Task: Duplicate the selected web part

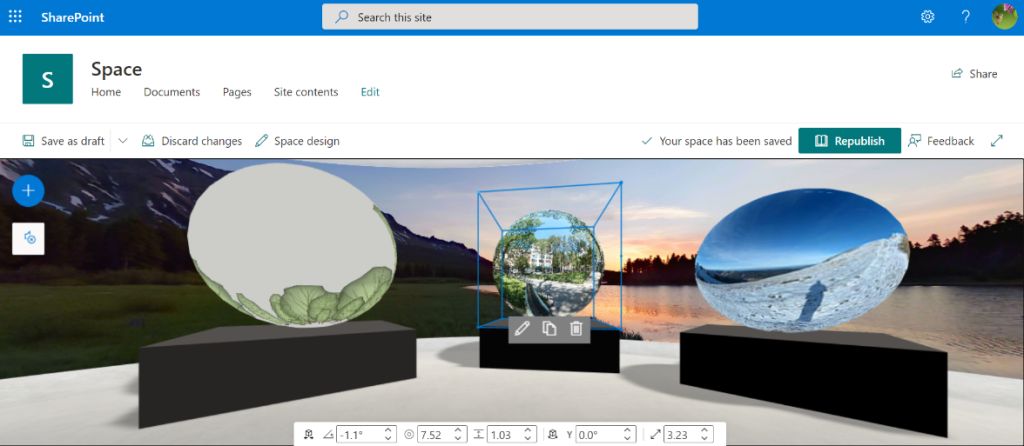Action: (549, 329)
